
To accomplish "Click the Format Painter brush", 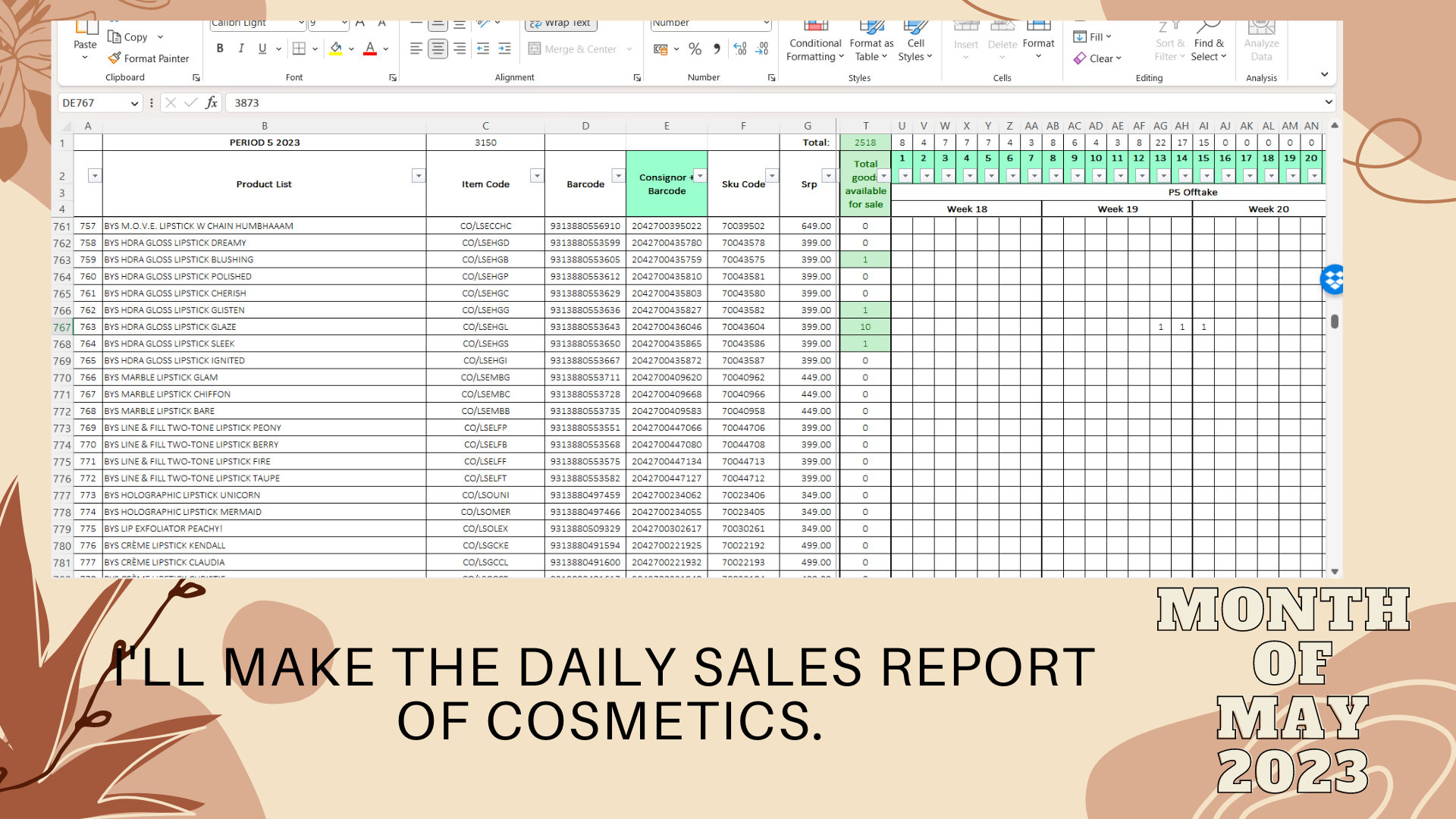I will [x=115, y=58].
